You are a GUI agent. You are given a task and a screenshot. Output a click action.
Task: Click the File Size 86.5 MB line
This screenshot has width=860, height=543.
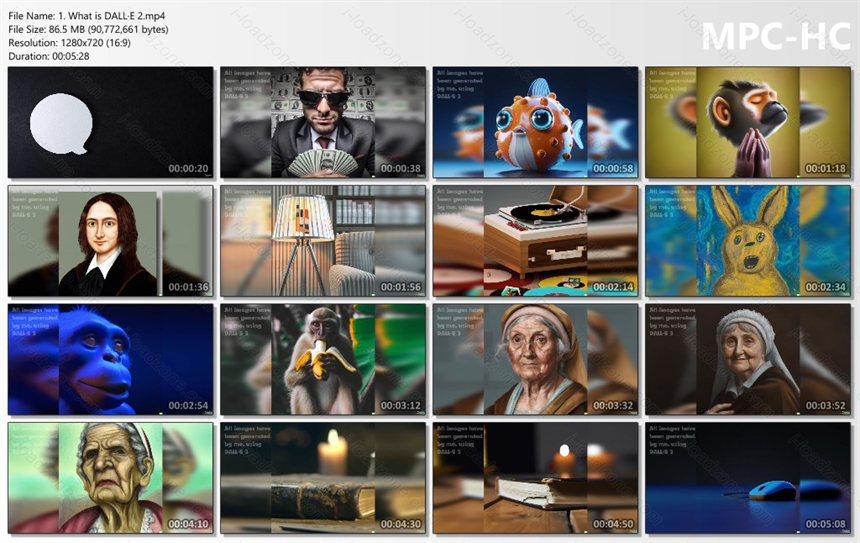[88, 30]
